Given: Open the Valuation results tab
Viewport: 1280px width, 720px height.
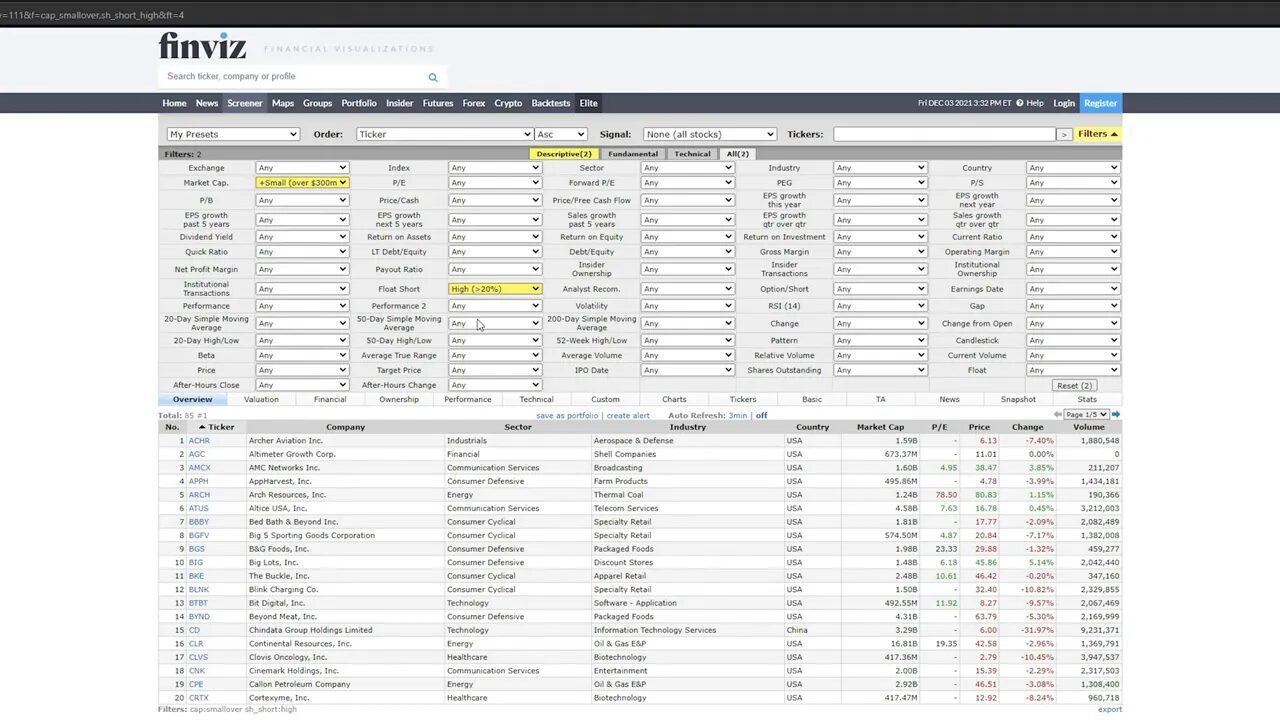Looking at the screenshot, I should pyautogui.click(x=261, y=399).
